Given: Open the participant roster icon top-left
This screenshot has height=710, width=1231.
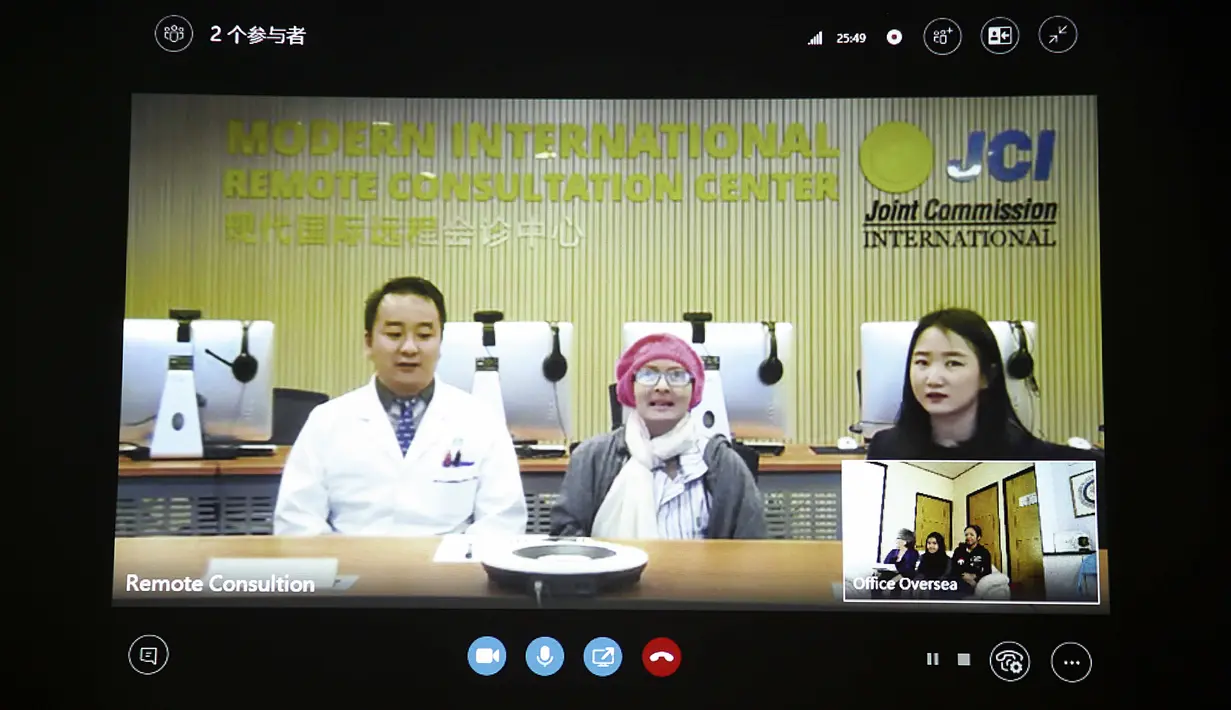Looking at the screenshot, I should 173,33.
